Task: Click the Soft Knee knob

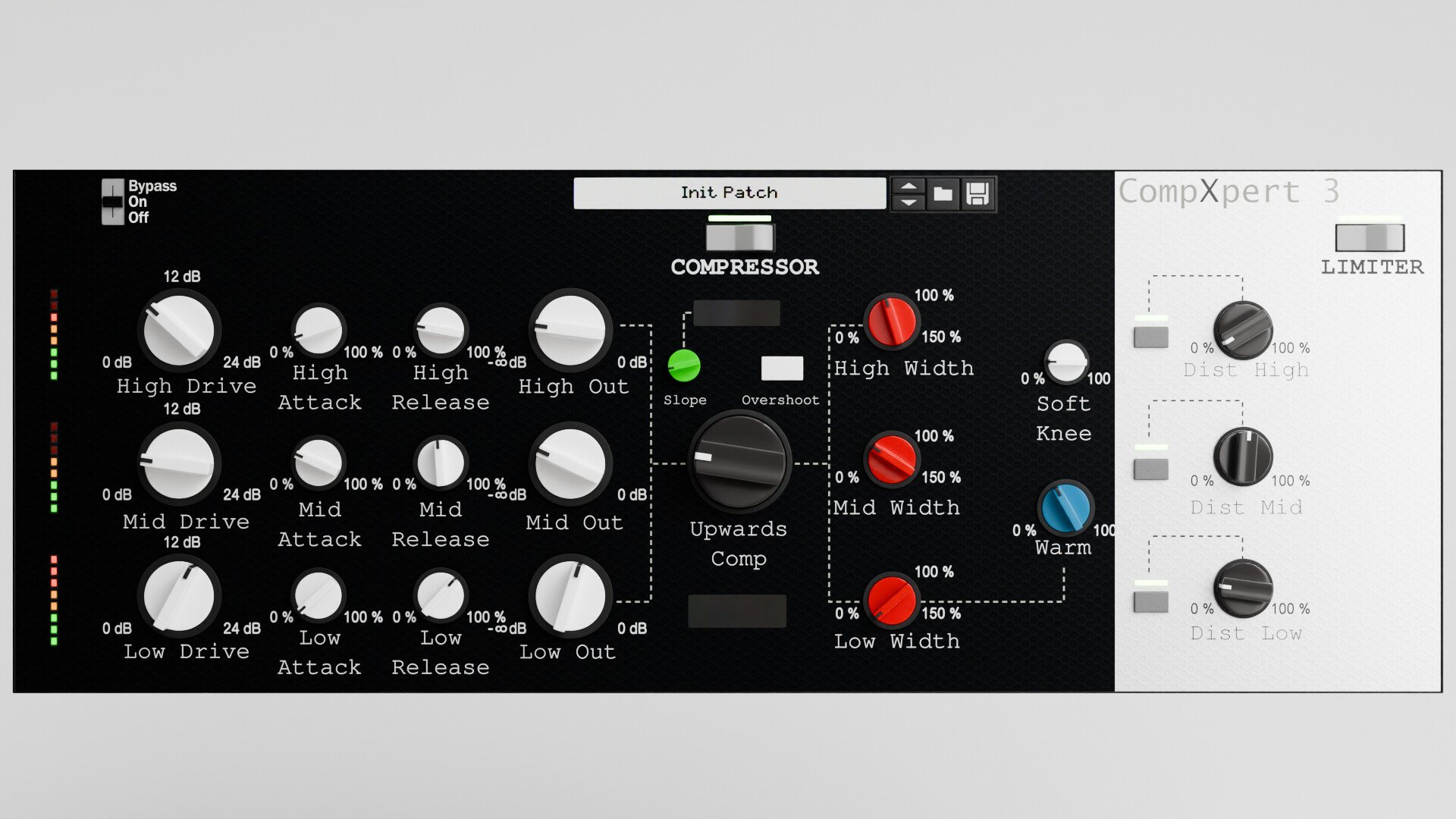Action: click(1065, 363)
